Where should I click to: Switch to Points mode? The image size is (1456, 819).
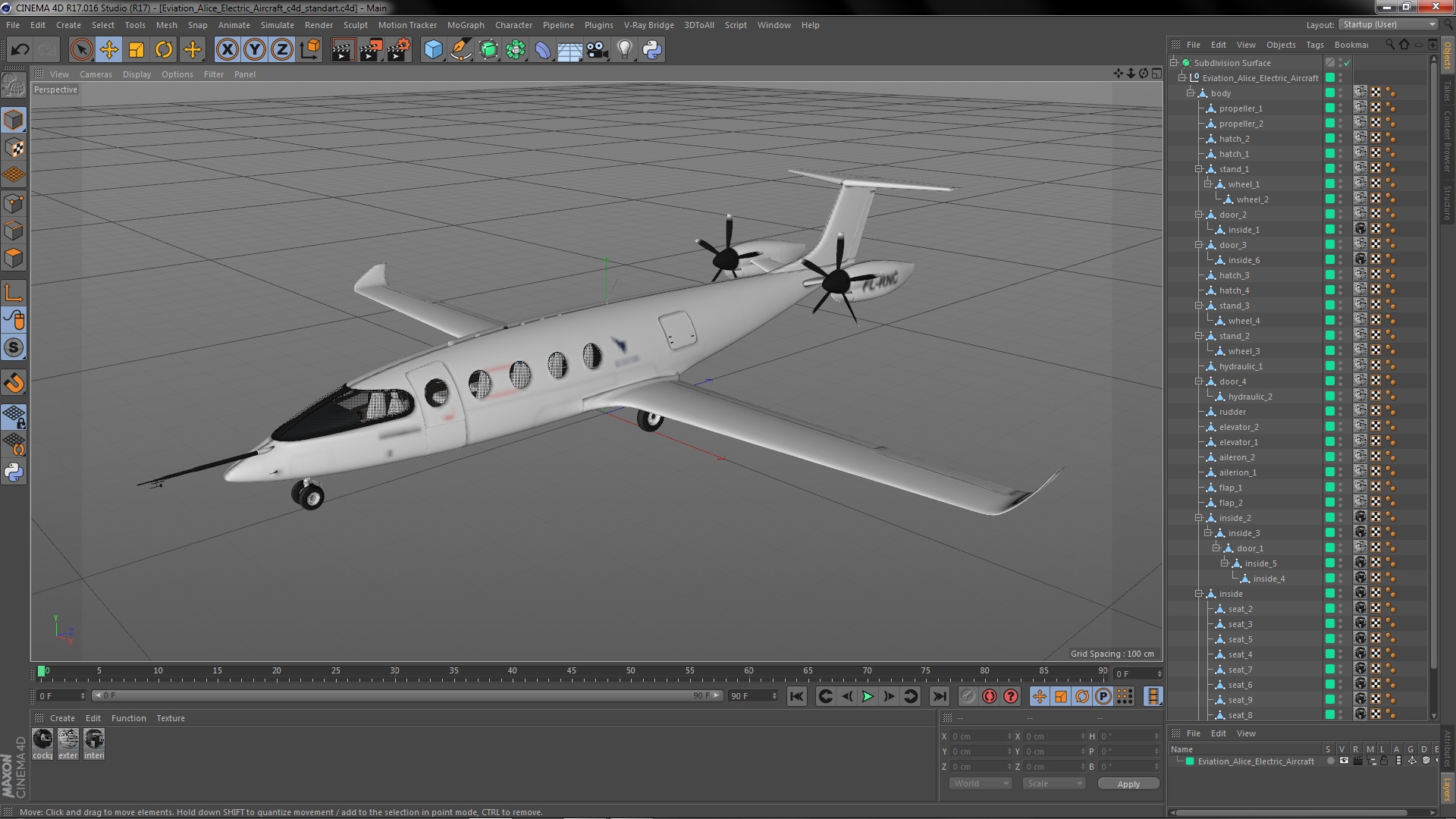pos(14,202)
